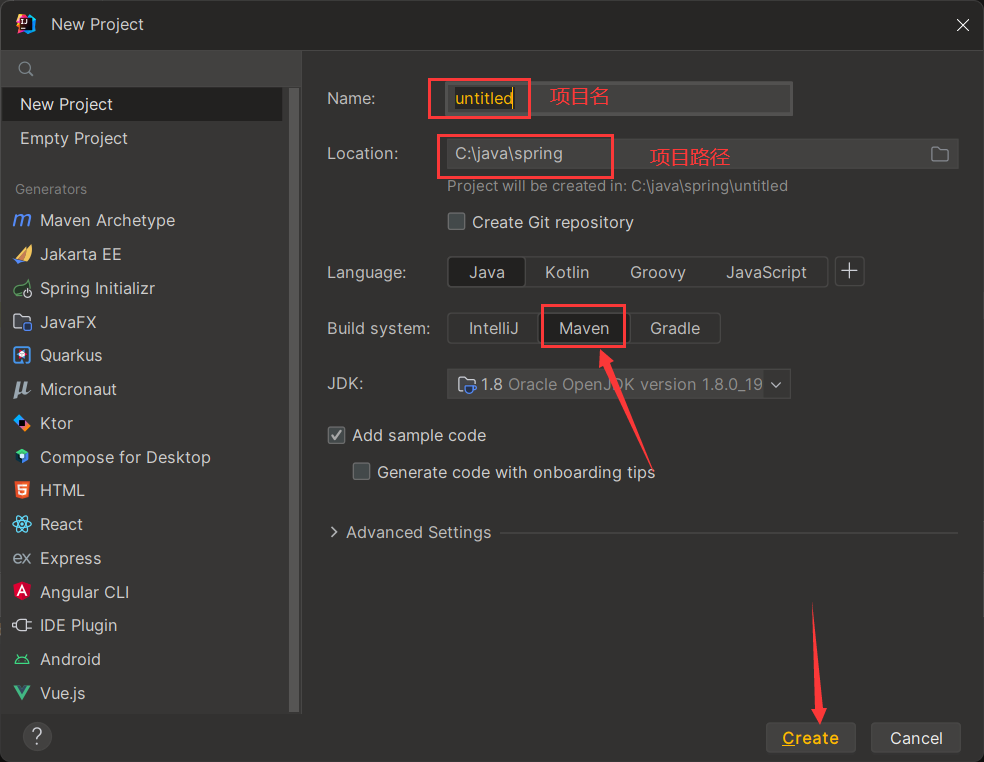The width and height of the screenshot is (984, 762).
Task: Click the Angular CLI red icon
Action: click(x=22, y=591)
